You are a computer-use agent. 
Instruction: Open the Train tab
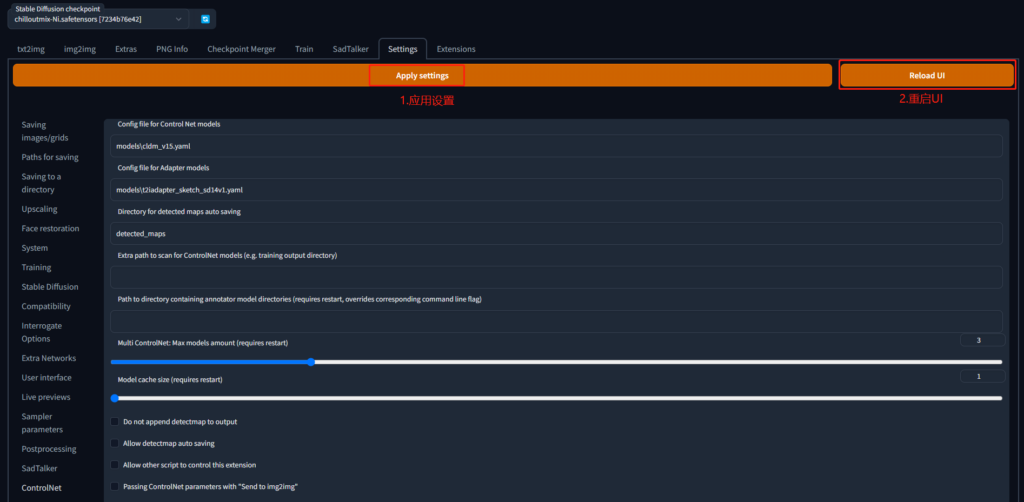click(x=304, y=49)
